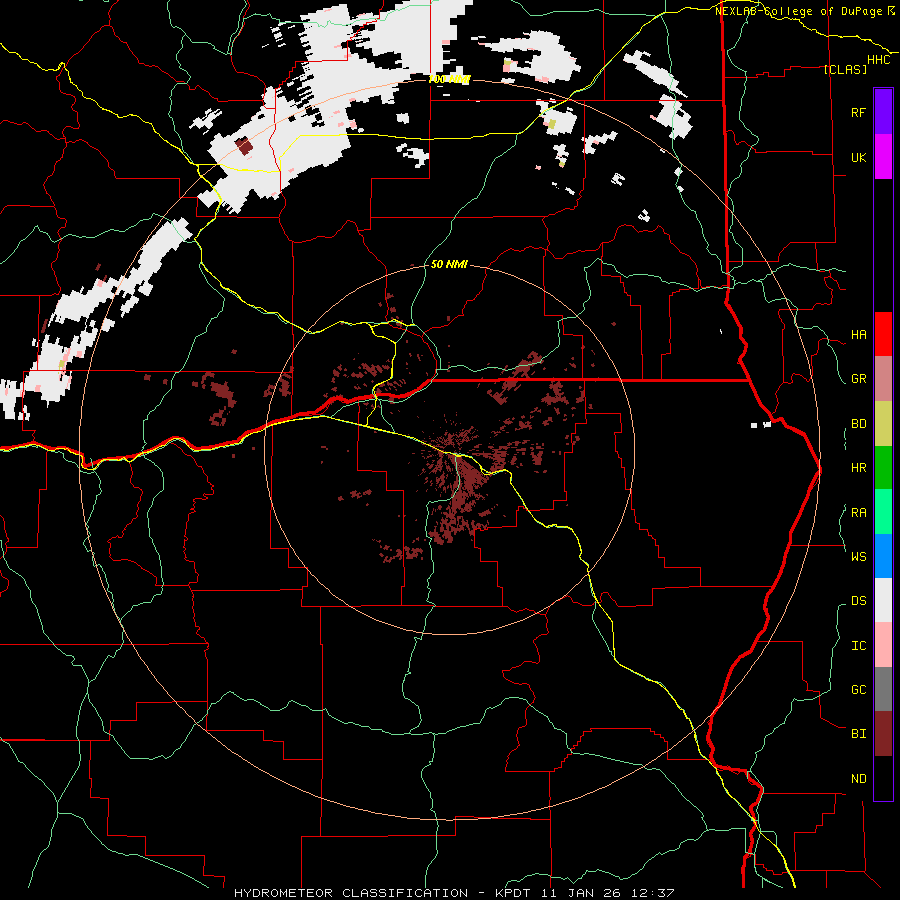Click the HHC product label
This screenshot has height=900, width=900.
coord(879,60)
